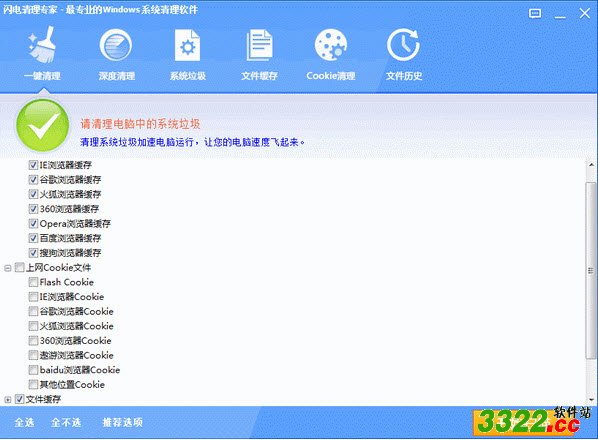The width and height of the screenshot is (598, 440).
Task: Select the 其他位置Cookie row label
Action: coord(72,384)
